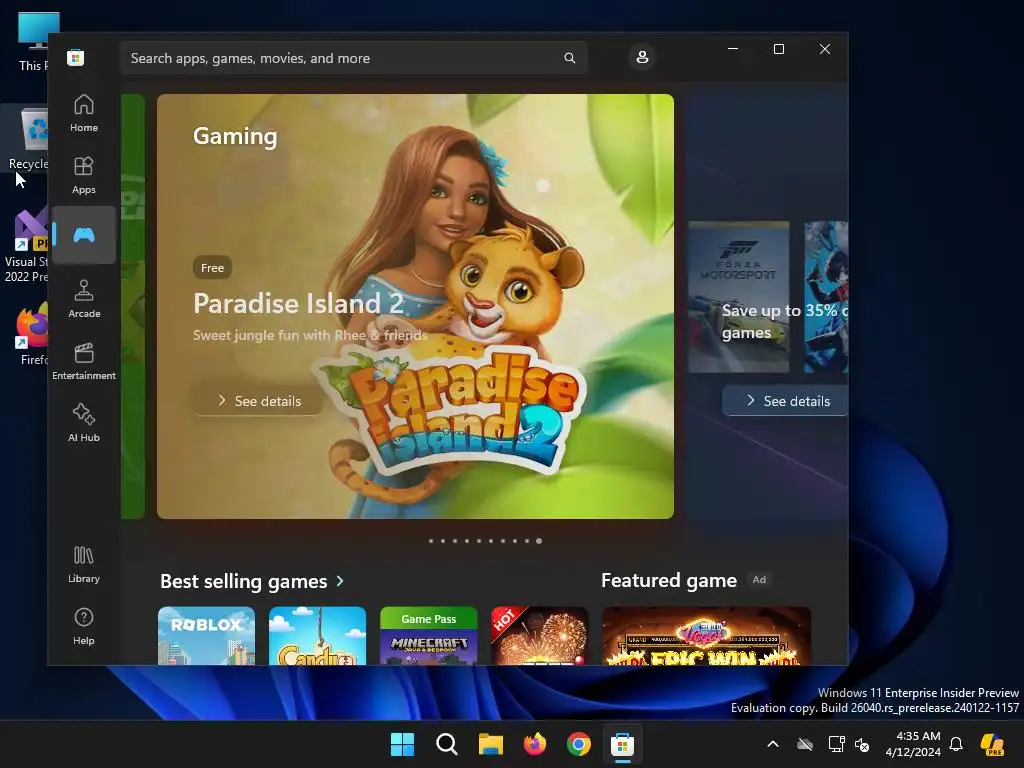1024x768 pixels.
Task: Open the Windows Start menu
Action: 402,744
